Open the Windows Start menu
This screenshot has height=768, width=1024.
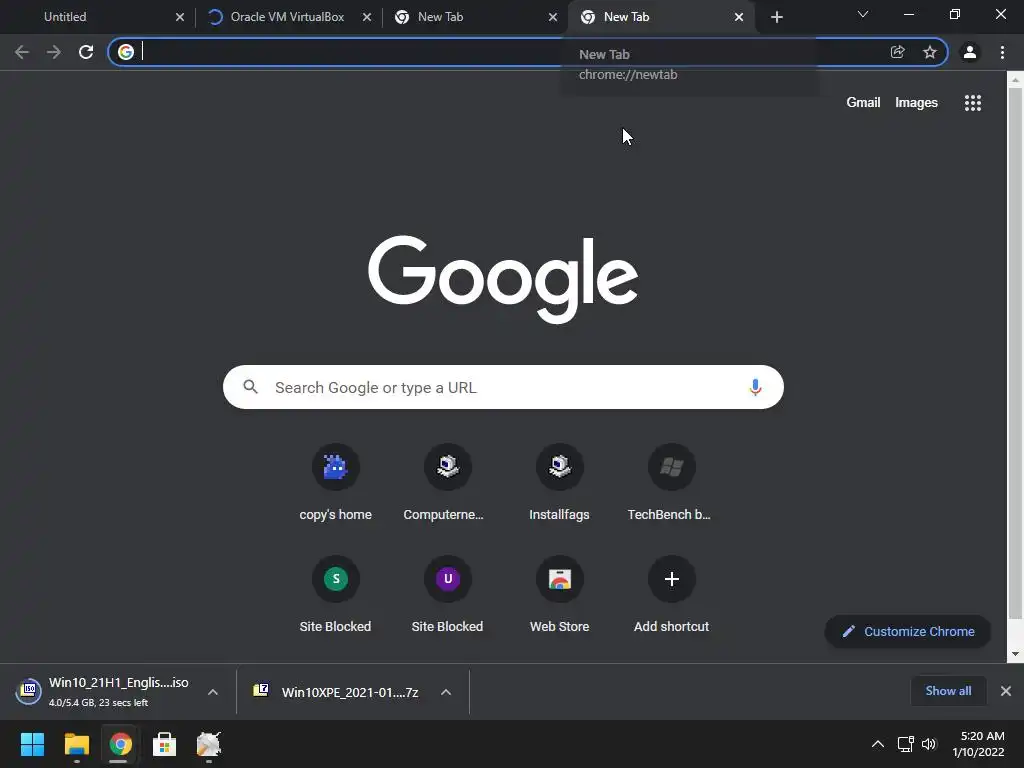tap(32, 744)
